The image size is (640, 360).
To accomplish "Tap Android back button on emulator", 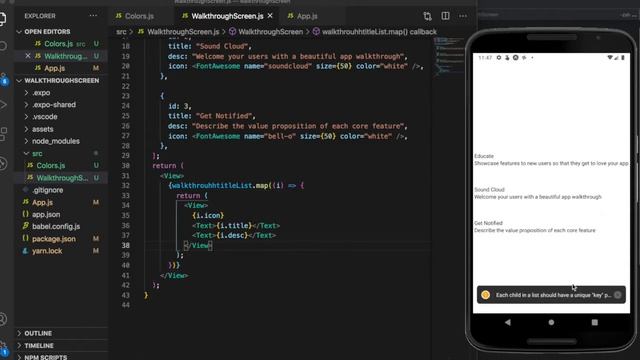I will coord(507,322).
